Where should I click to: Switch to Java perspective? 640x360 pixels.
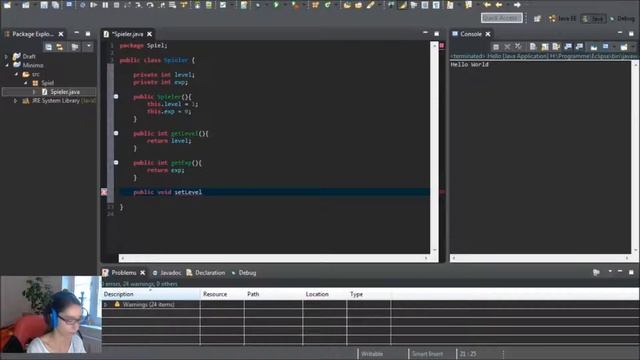click(593, 19)
